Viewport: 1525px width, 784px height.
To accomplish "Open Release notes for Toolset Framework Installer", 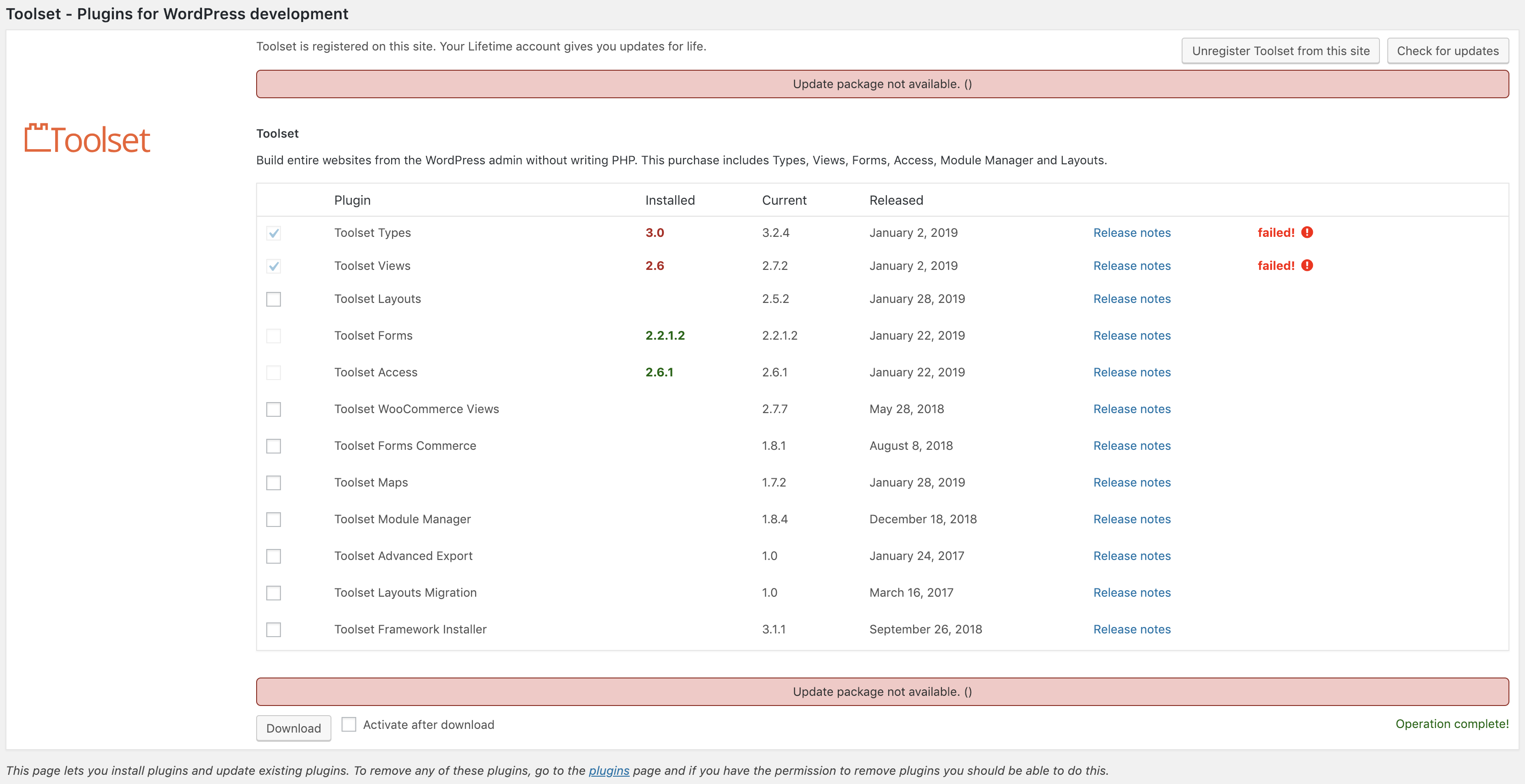I will click(x=1132, y=629).
